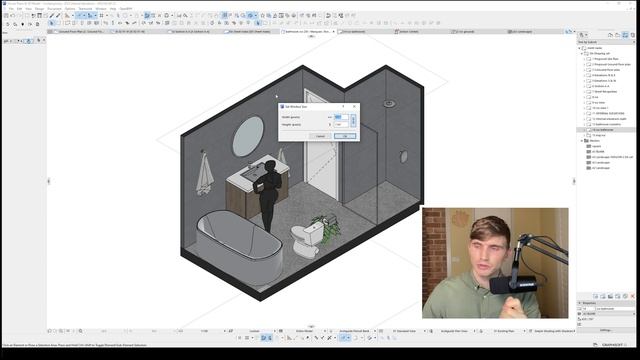
Task: Collapse the top-level layout book tree node
Action: pyautogui.click(x=580, y=48)
